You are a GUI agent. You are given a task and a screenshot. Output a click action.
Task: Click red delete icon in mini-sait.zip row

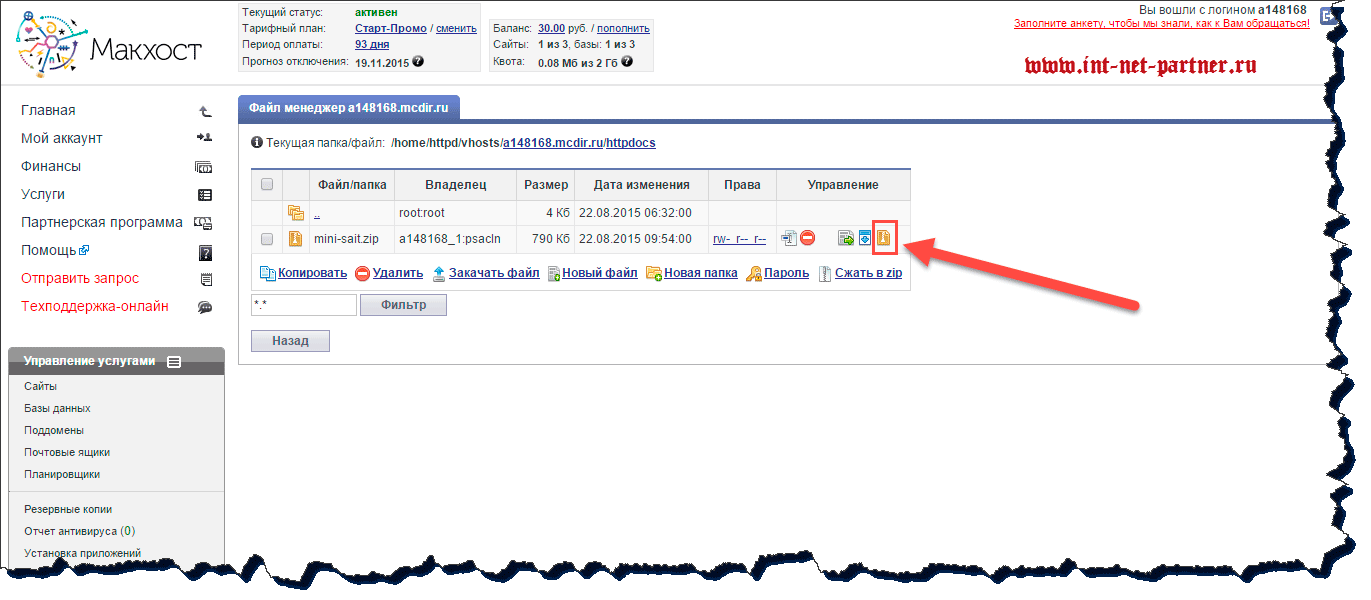point(807,238)
